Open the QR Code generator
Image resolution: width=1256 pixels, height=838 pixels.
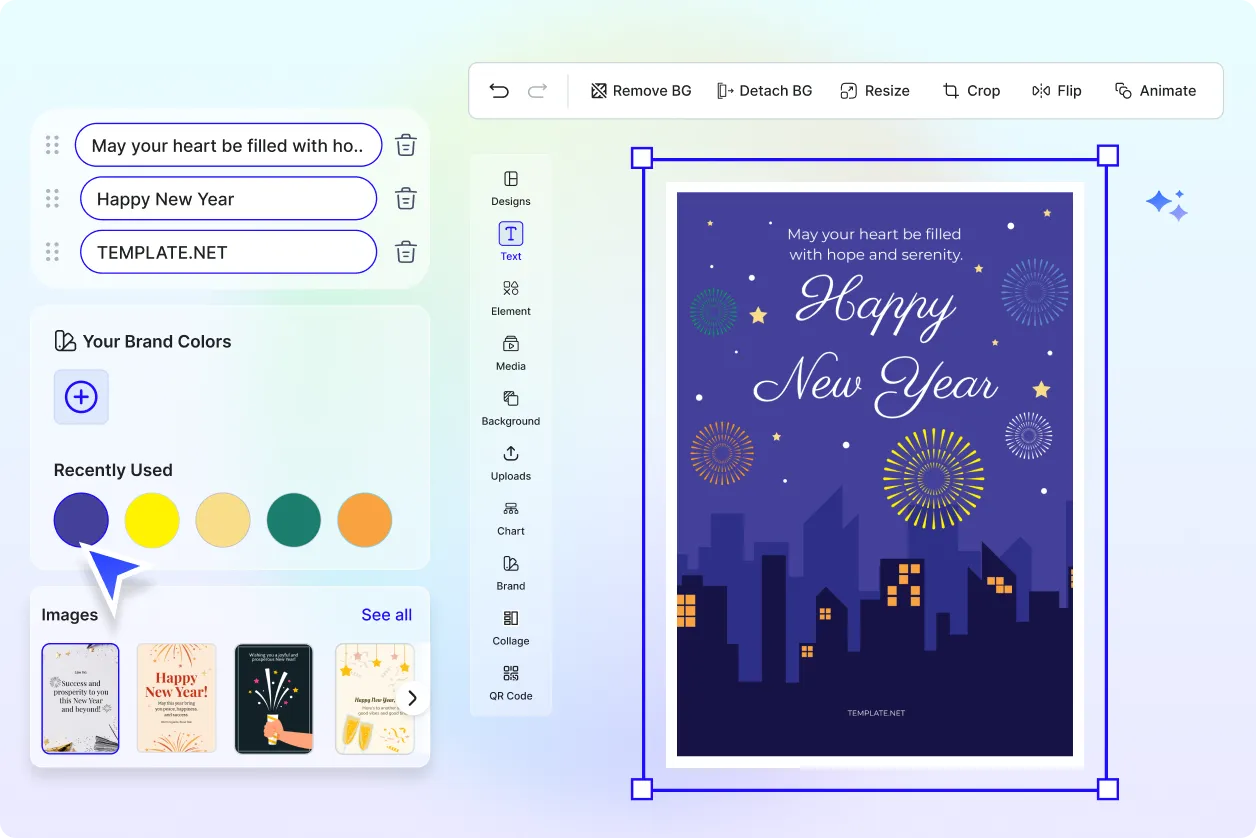click(x=510, y=685)
